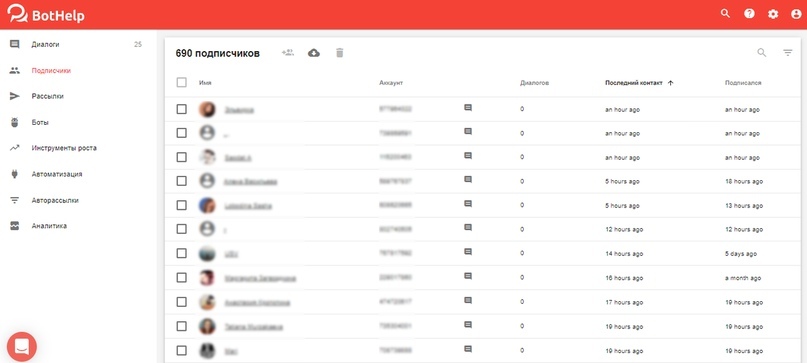Tick checkbox of the 12 hours ago row

(182, 230)
